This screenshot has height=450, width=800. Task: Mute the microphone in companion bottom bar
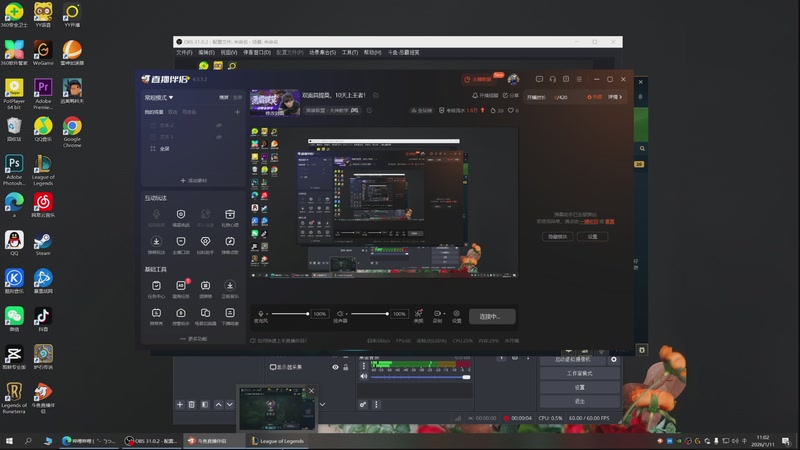[261, 313]
